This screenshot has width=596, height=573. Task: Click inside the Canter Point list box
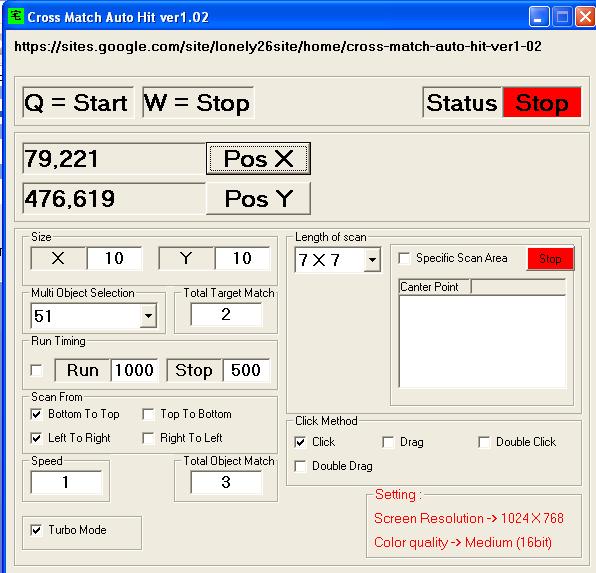[482, 341]
